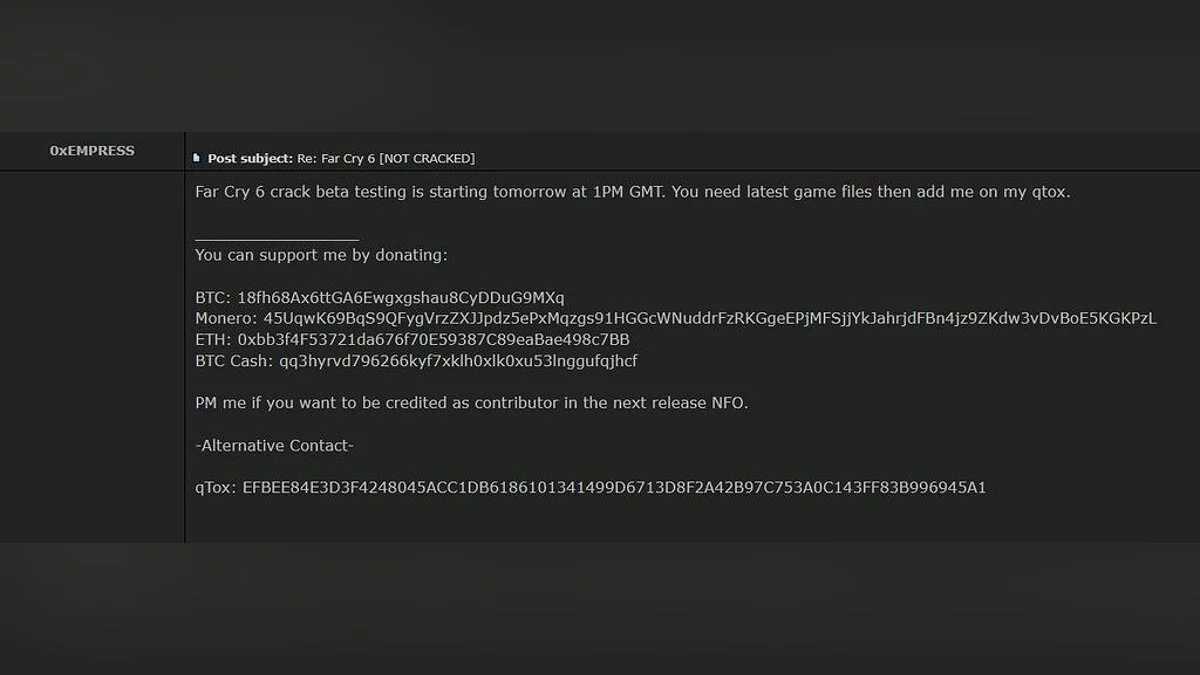Viewport: 1200px width, 675px height.
Task: Click the beta testing announcement sentence
Action: point(632,192)
